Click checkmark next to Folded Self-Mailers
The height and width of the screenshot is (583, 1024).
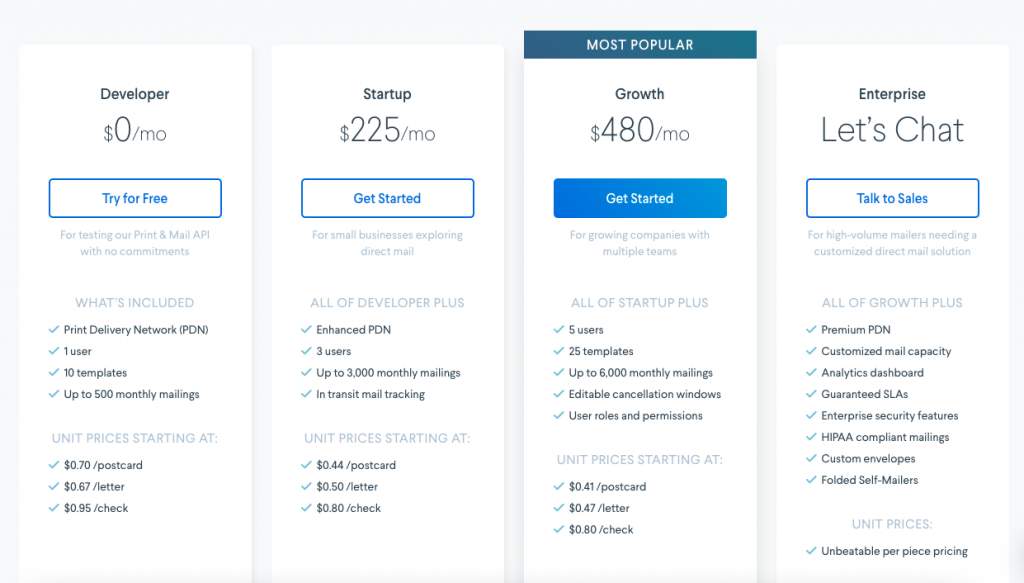[811, 480]
